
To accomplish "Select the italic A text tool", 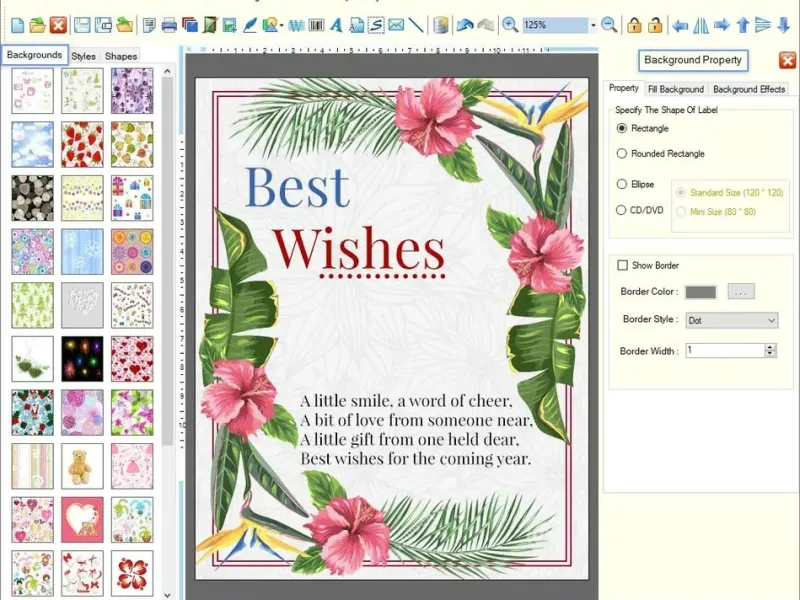I will coord(336,24).
